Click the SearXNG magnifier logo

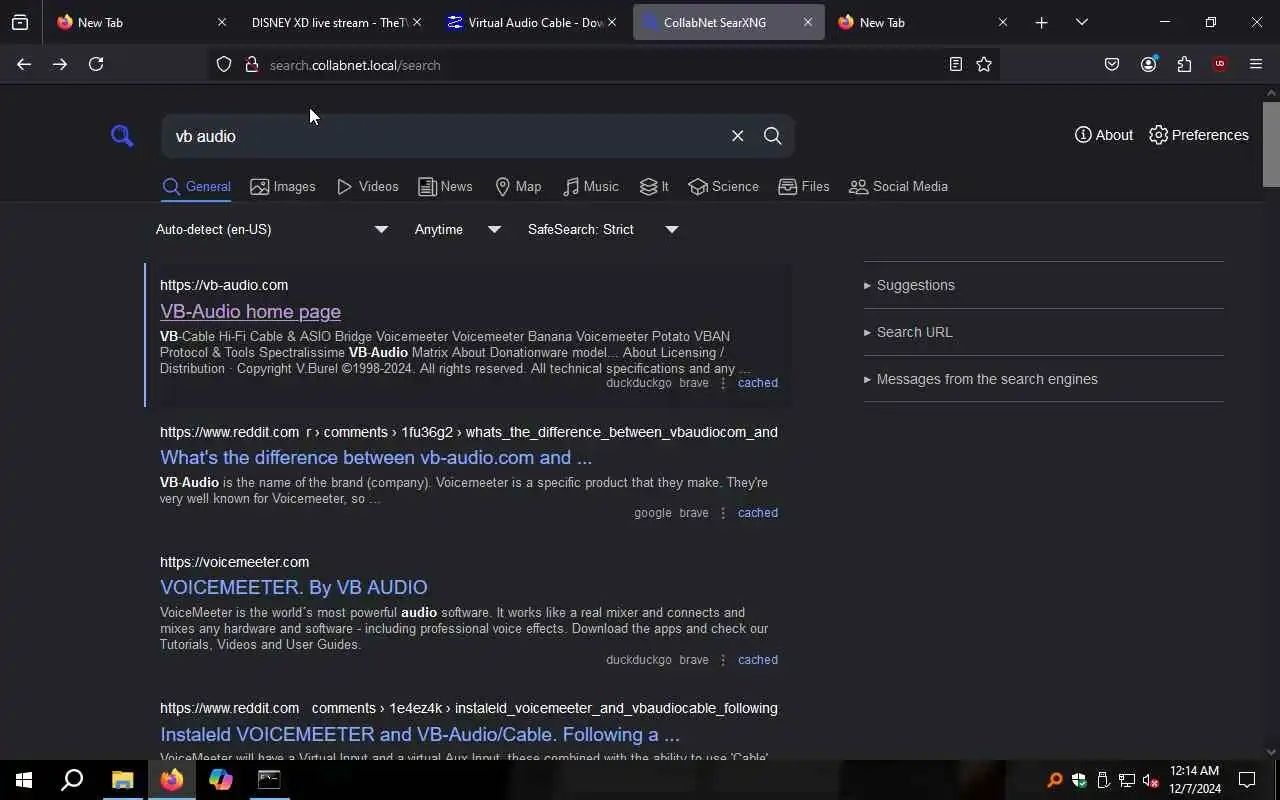[122, 136]
